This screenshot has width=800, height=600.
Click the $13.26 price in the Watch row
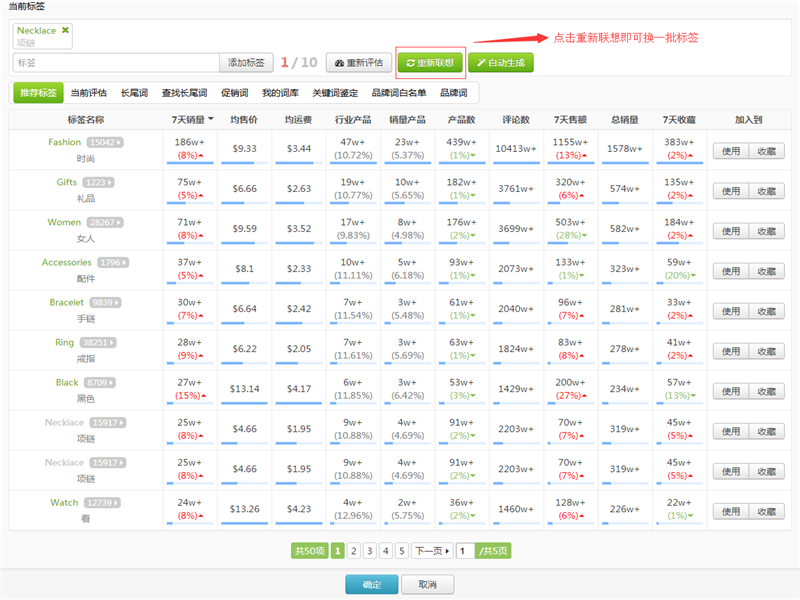click(x=244, y=509)
